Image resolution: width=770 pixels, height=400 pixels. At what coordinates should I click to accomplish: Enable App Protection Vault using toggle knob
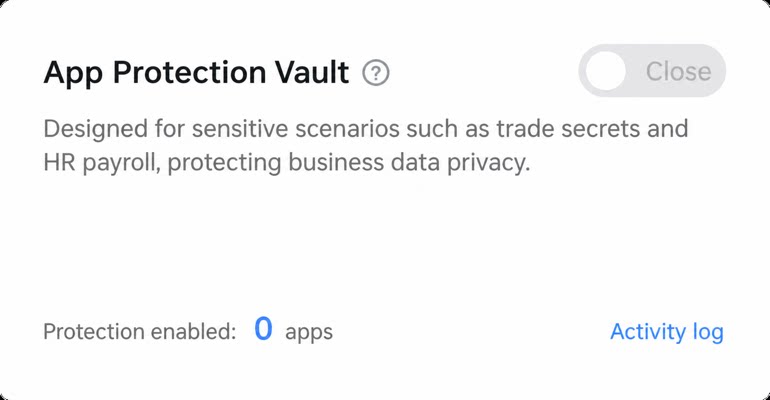tap(605, 71)
